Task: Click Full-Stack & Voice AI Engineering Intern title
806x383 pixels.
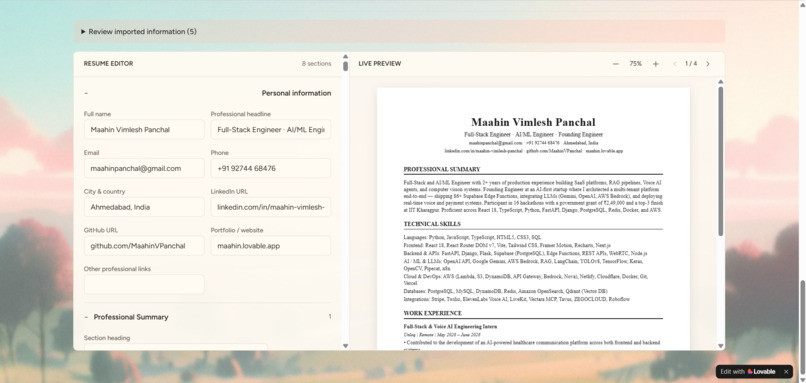Action: (450, 326)
